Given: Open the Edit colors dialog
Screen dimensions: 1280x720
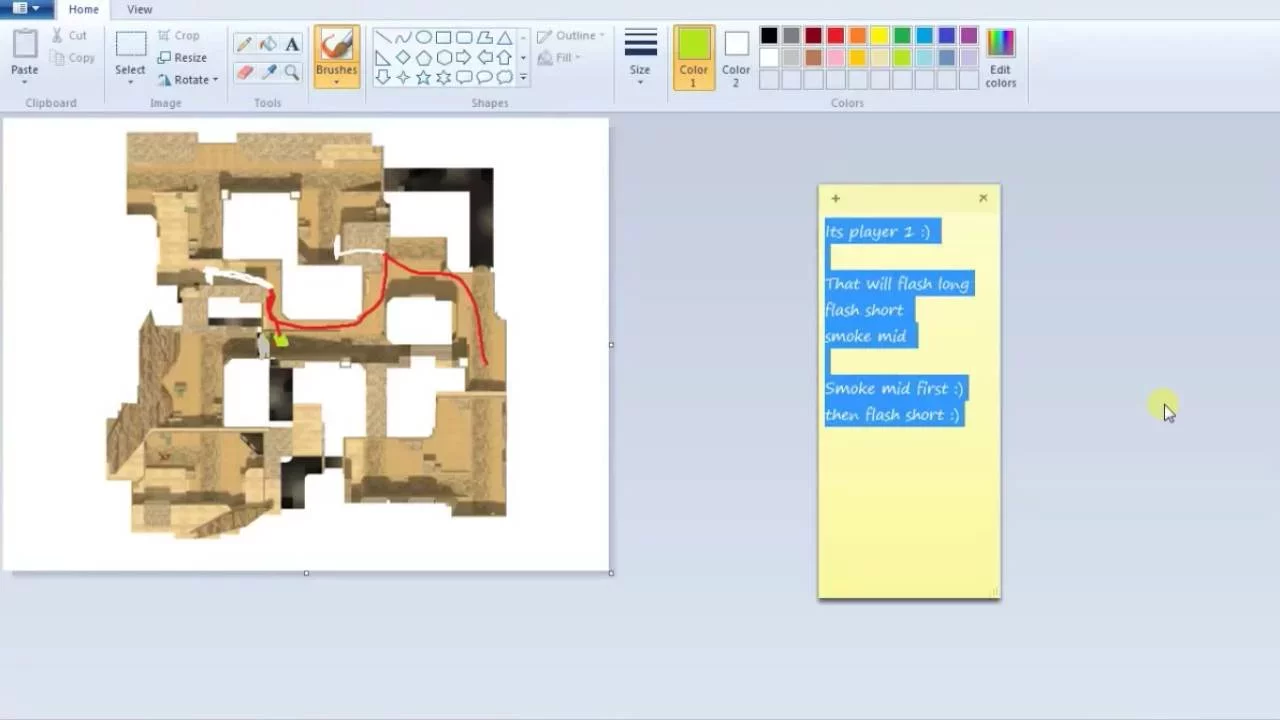Looking at the screenshot, I should 1001,56.
